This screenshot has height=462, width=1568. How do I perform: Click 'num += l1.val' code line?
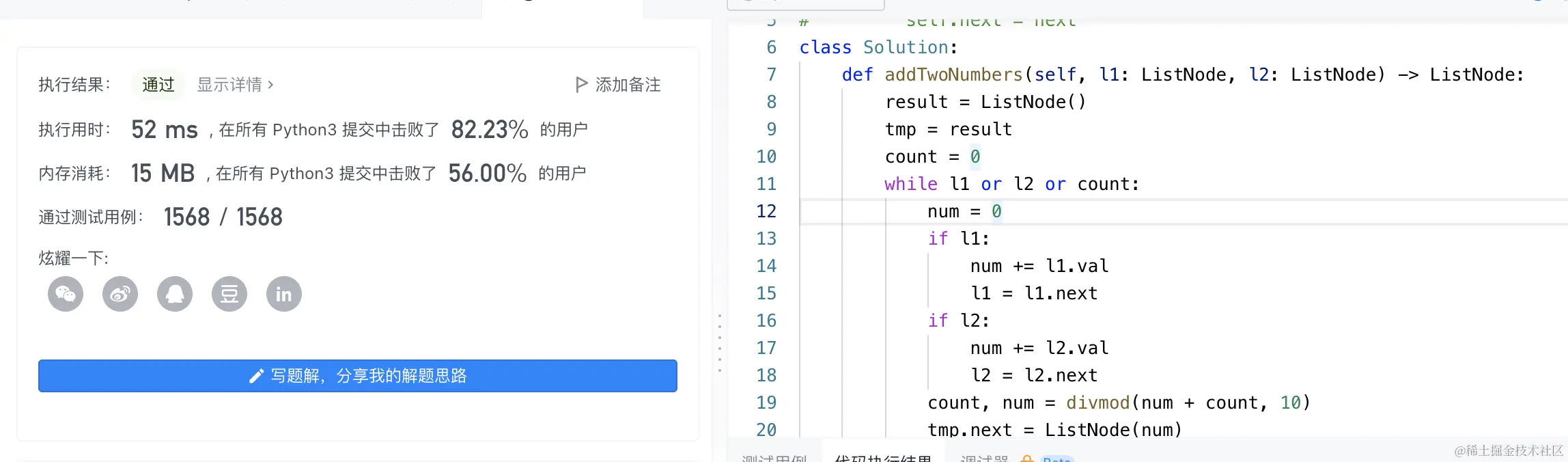click(1039, 266)
